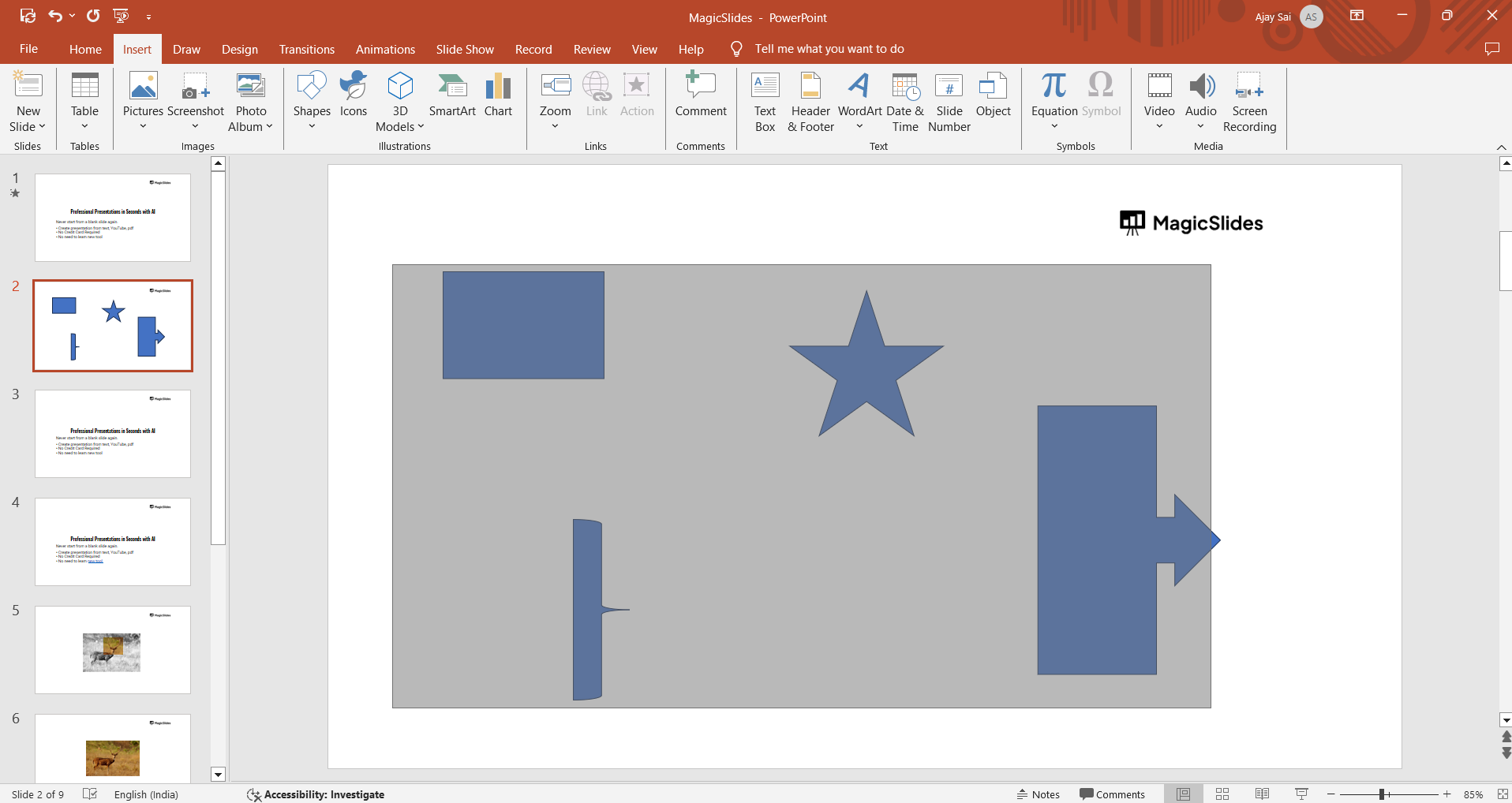The height and width of the screenshot is (803, 1512).
Task: Switch to the Design tab
Action: pyautogui.click(x=239, y=49)
